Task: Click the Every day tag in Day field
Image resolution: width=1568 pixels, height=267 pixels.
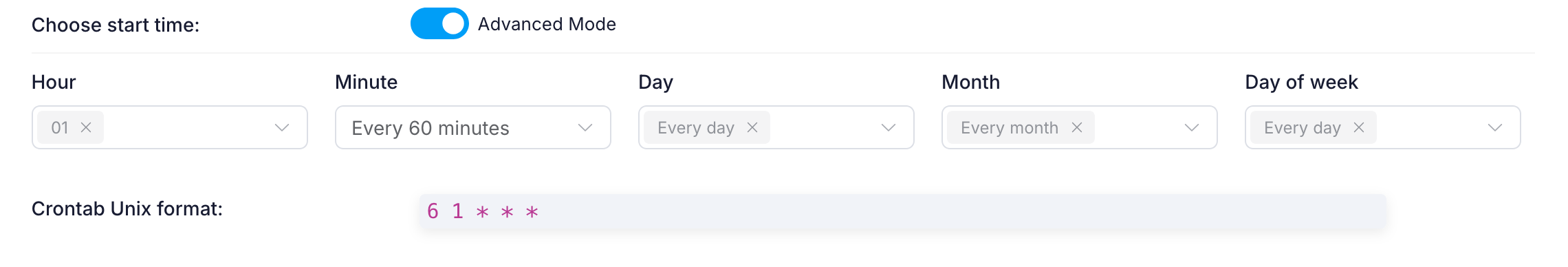Action: (696, 127)
